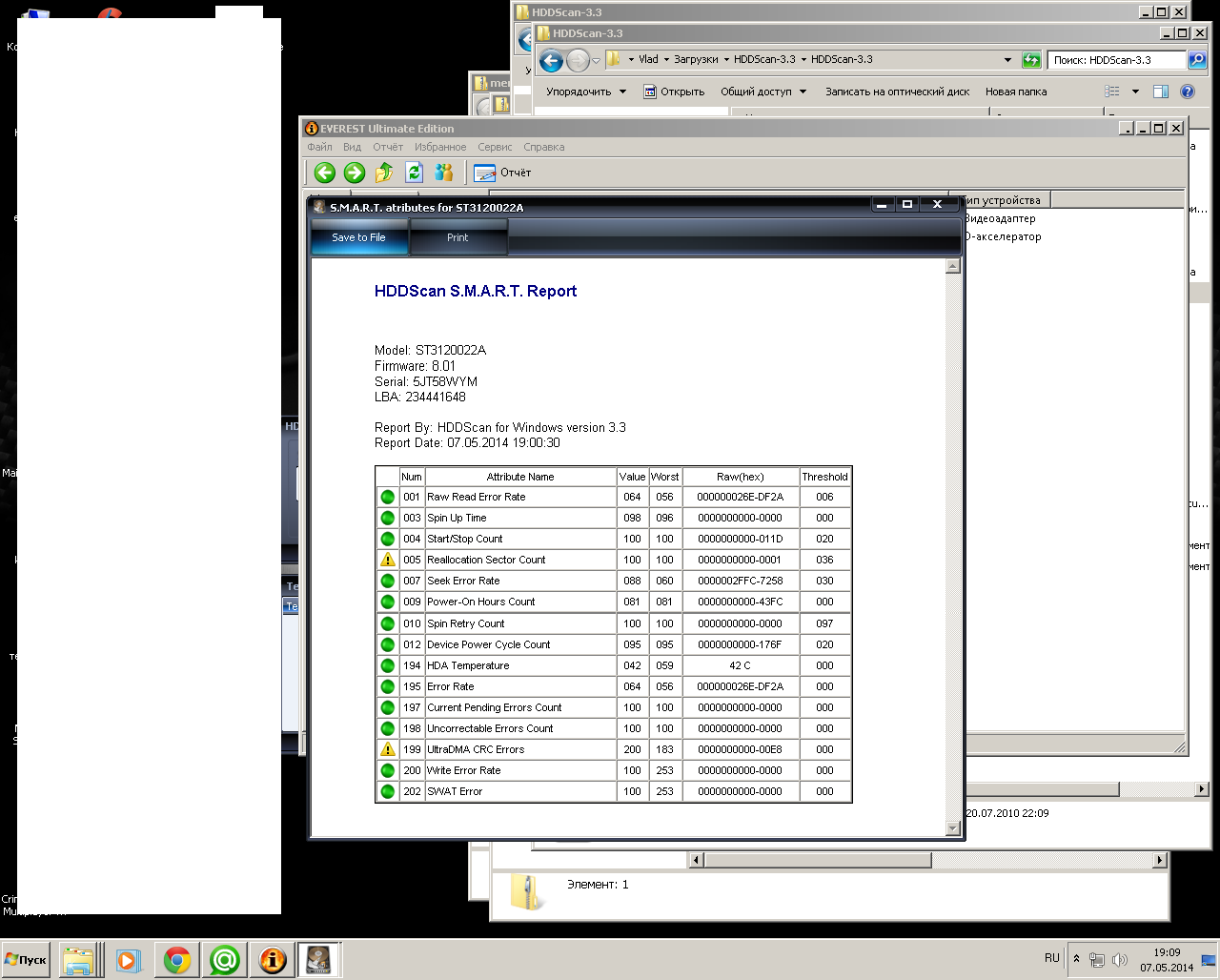Open the view options dropdown arrow in Explorer
The height and width of the screenshot is (980, 1220).
pyautogui.click(x=1135, y=92)
